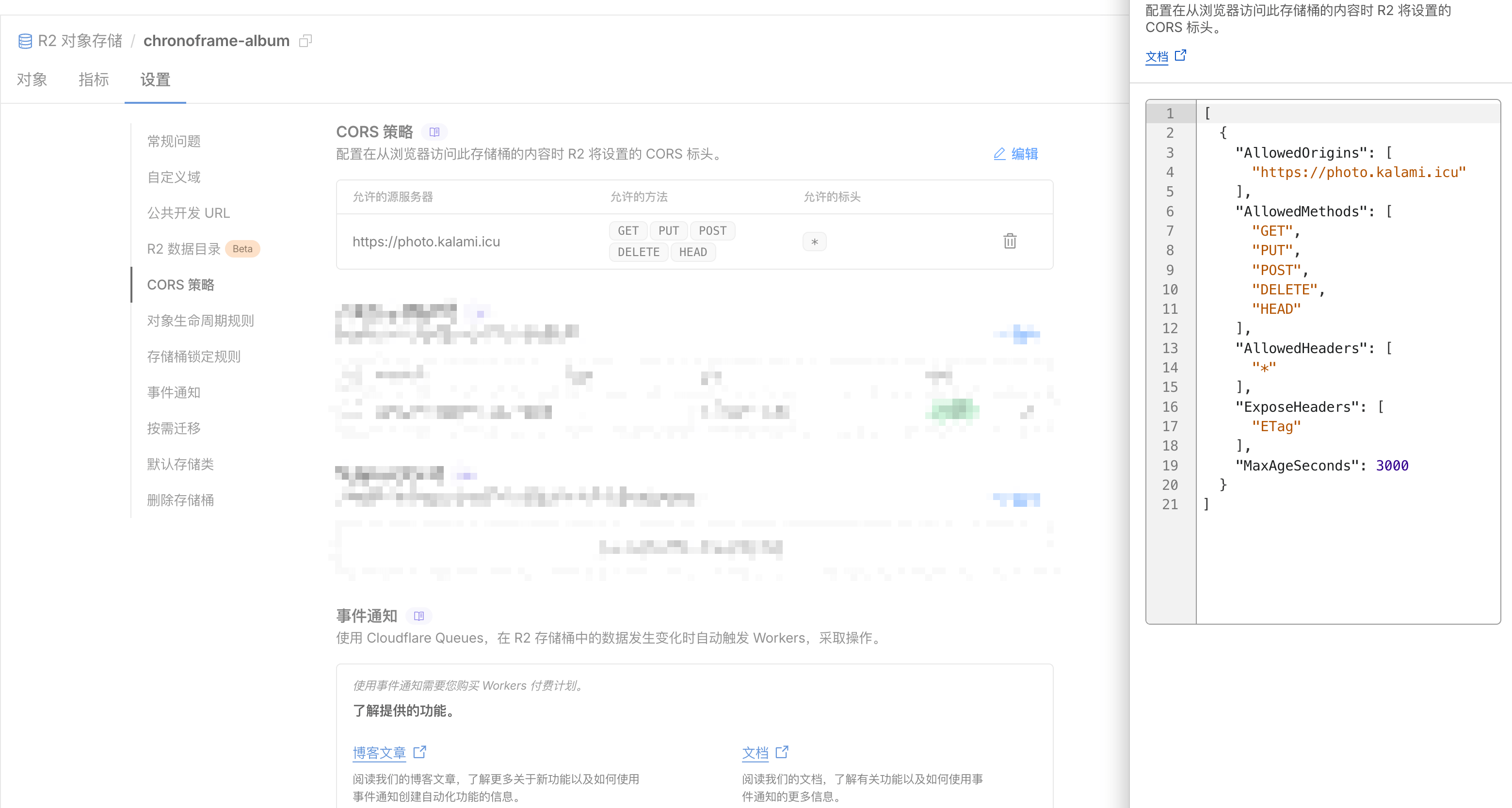Go to R2 对象存储 breadcrumb

[80, 41]
